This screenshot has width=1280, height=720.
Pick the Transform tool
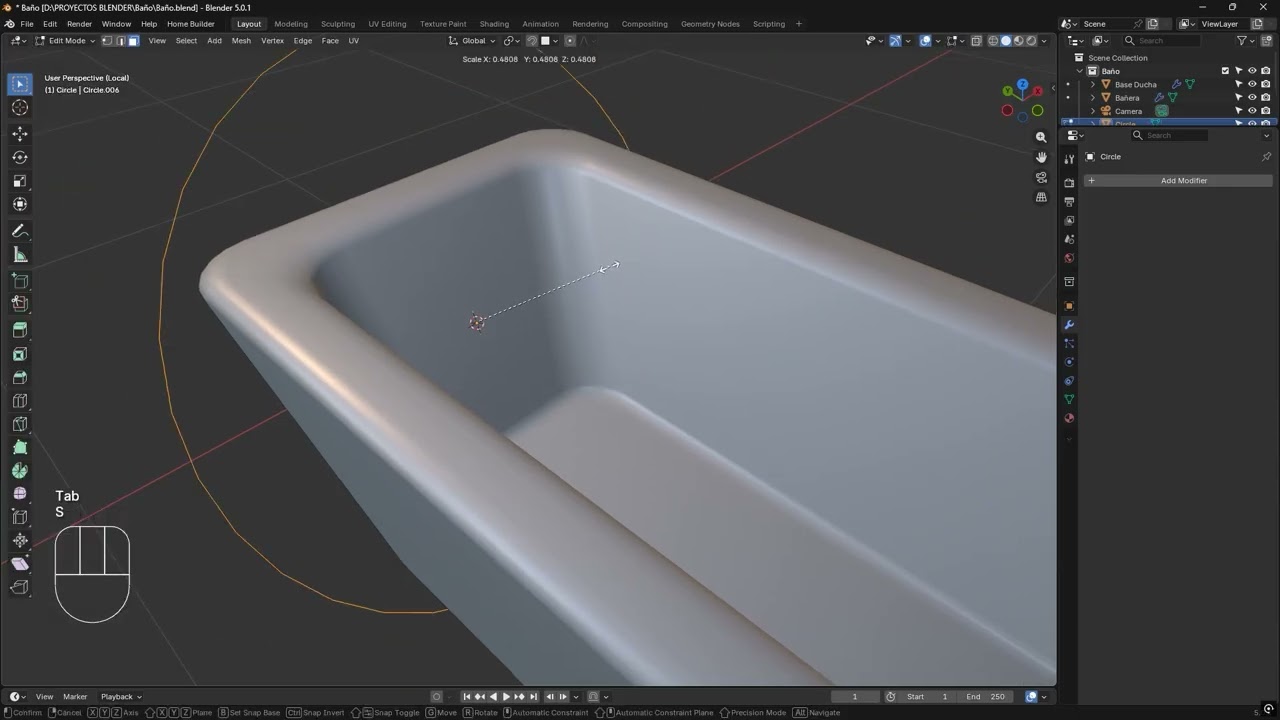tap(20, 204)
